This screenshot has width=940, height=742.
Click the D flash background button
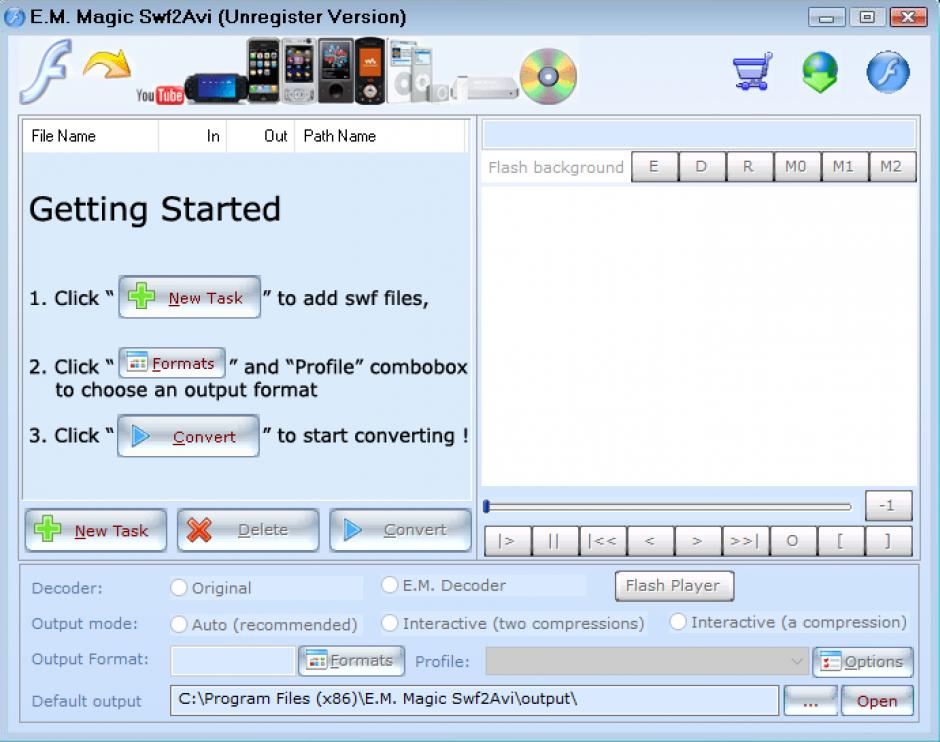pos(702,167)
